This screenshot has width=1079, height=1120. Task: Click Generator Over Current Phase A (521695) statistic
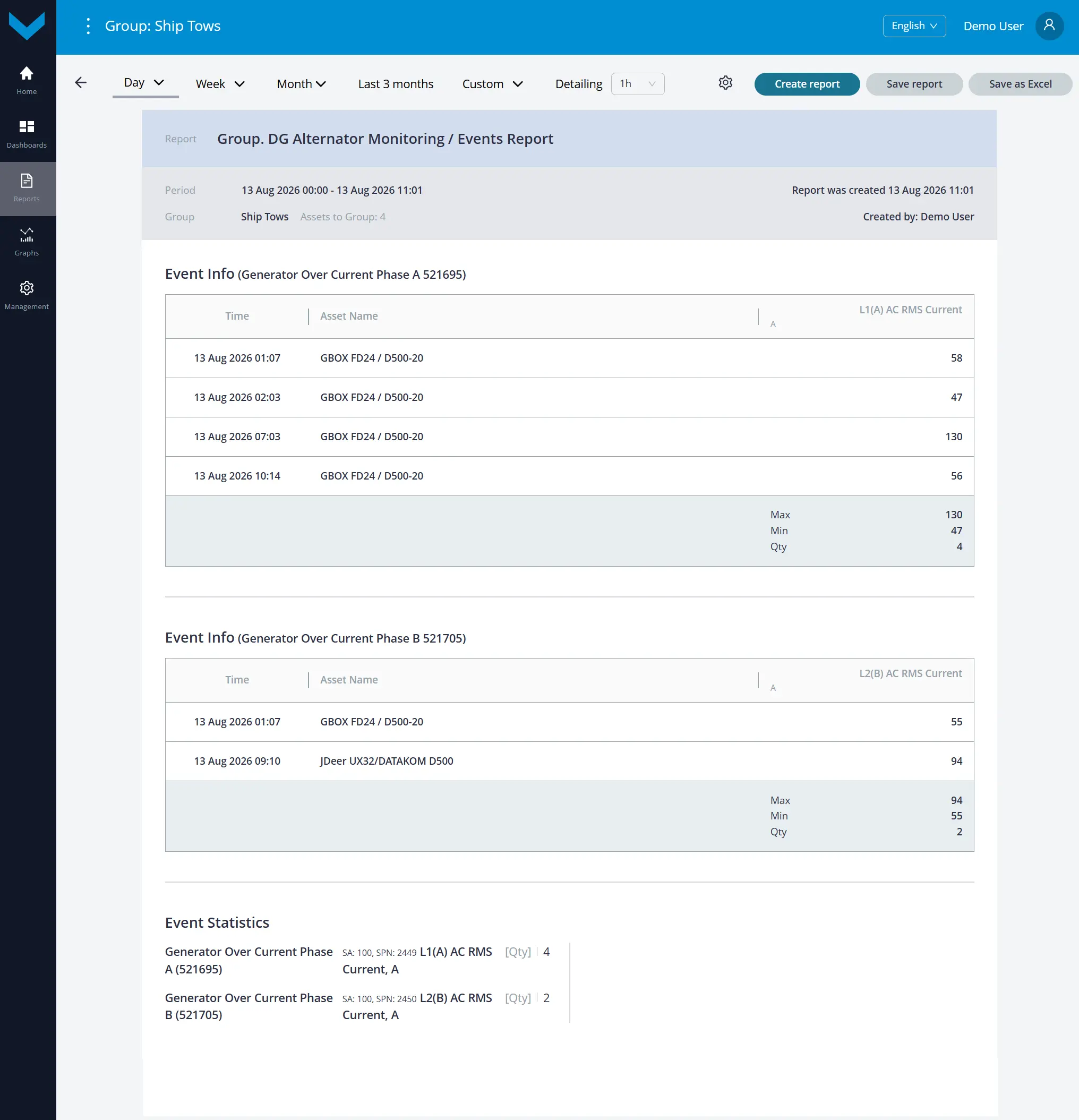249,960
